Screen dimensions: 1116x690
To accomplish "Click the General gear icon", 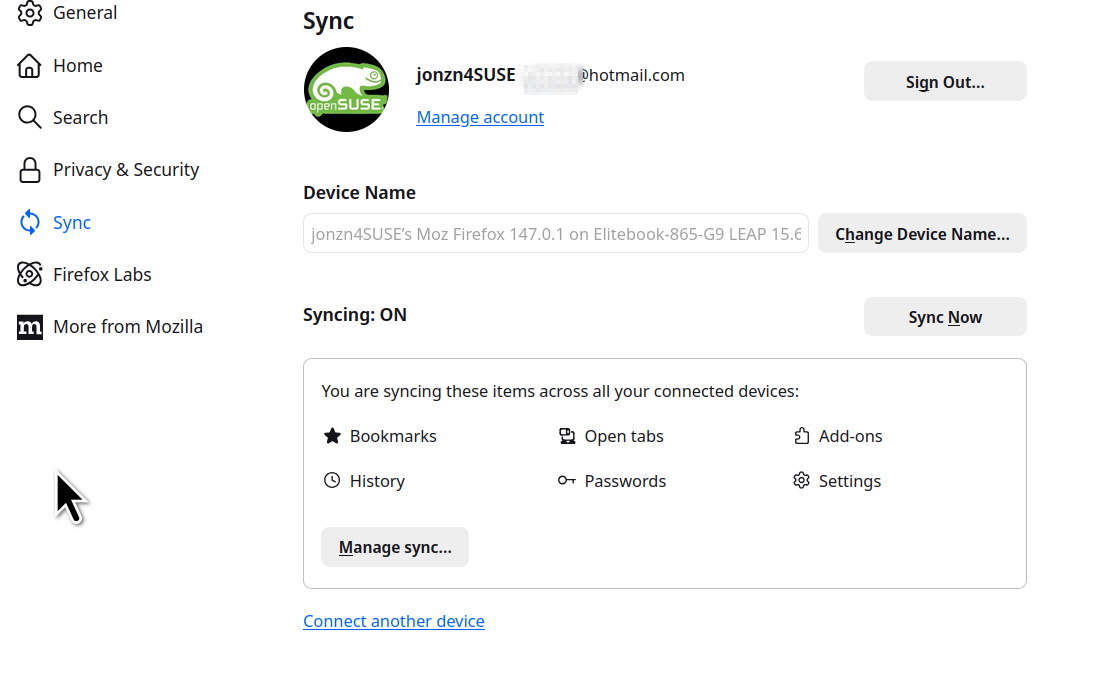I will [x=30, y=13].
